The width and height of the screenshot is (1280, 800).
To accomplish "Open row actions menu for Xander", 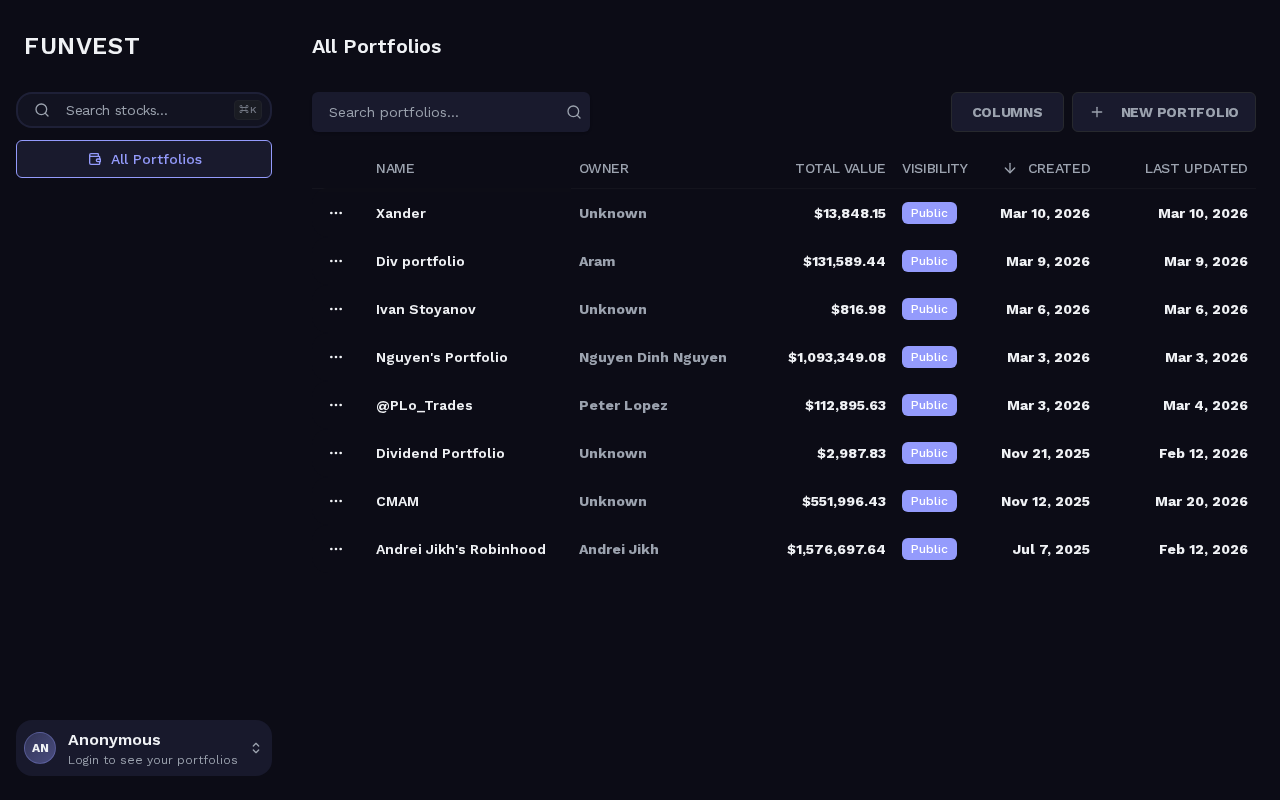I will click(x=336, y=213).
